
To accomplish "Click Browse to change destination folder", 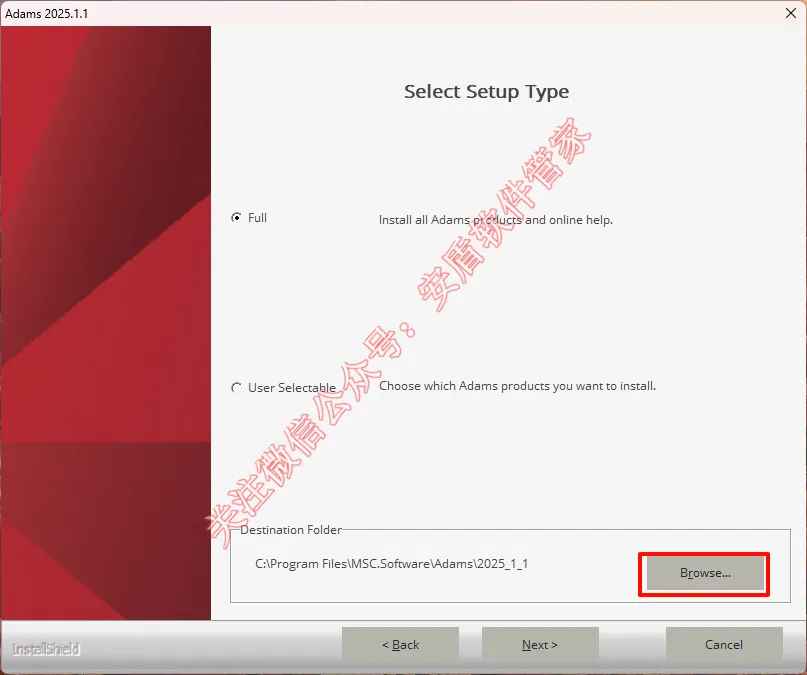I will tap(705, 573).
